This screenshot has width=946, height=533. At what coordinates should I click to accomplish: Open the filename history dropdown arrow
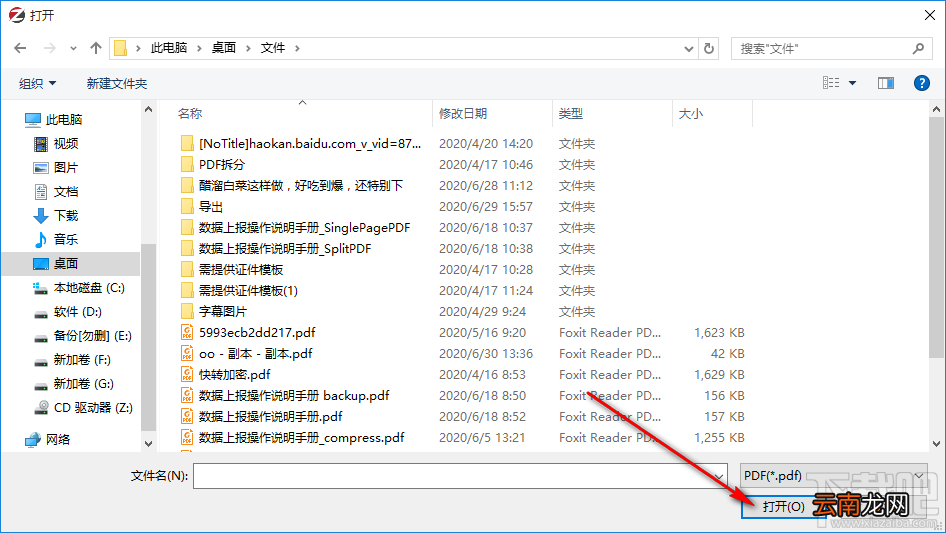[x=719, y=476]
